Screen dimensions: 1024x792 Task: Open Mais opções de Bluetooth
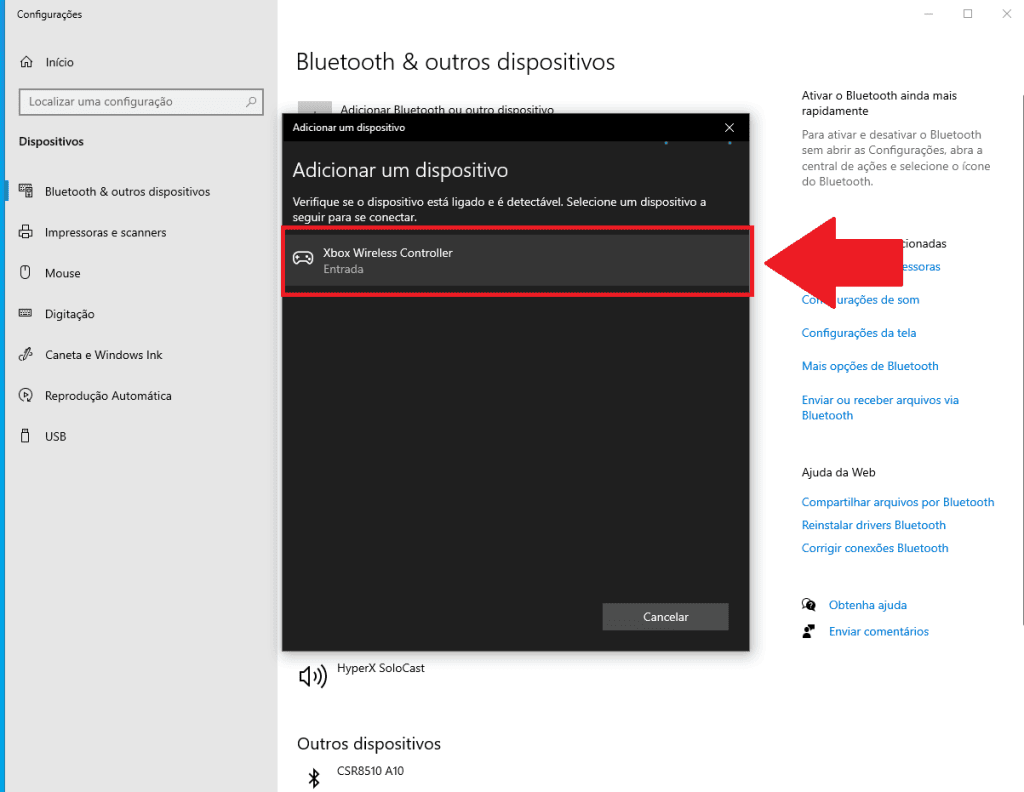point(869,366)
